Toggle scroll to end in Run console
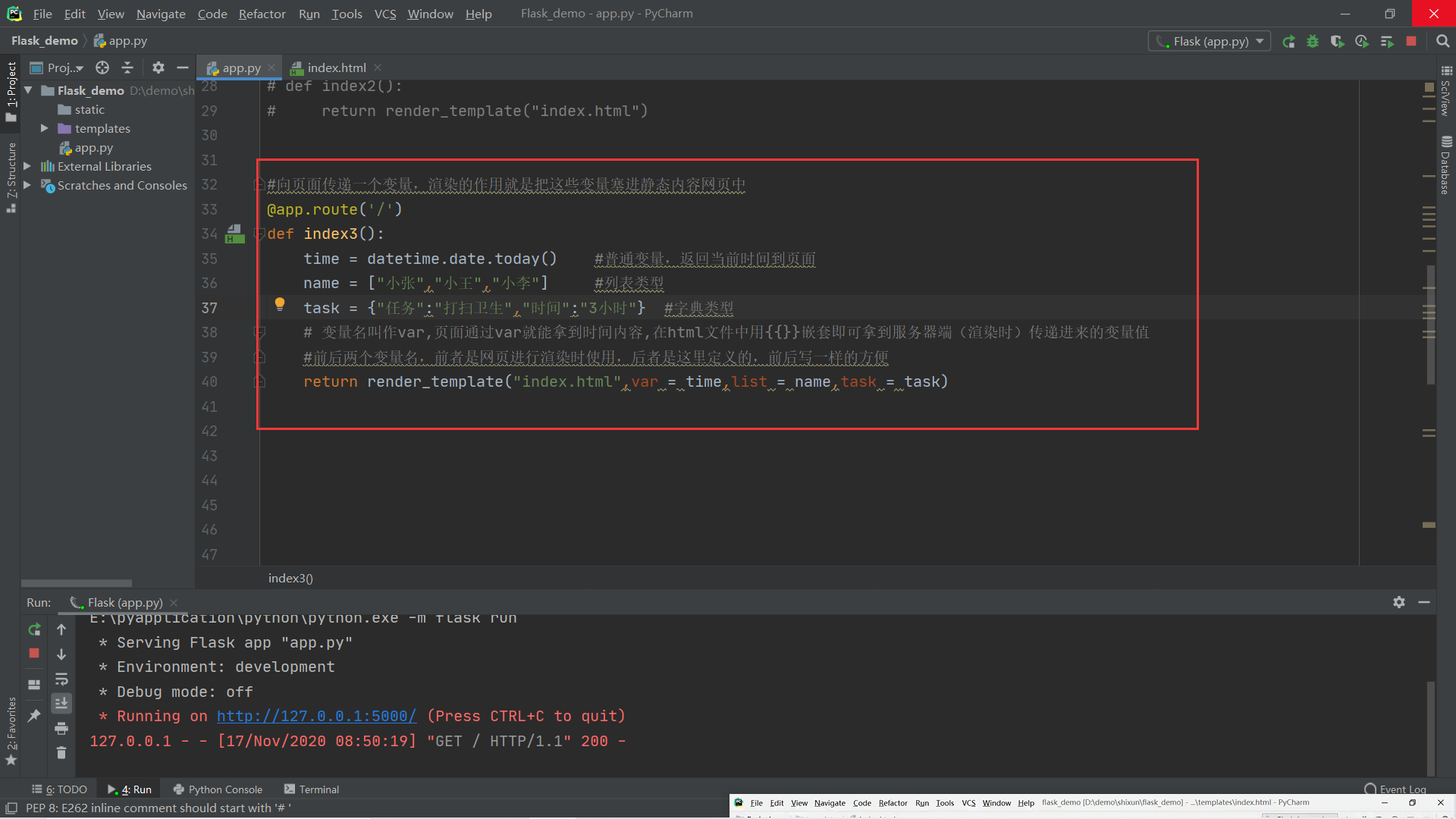The width and height of the screenshot is (1456, 819). tap(61, 704)
